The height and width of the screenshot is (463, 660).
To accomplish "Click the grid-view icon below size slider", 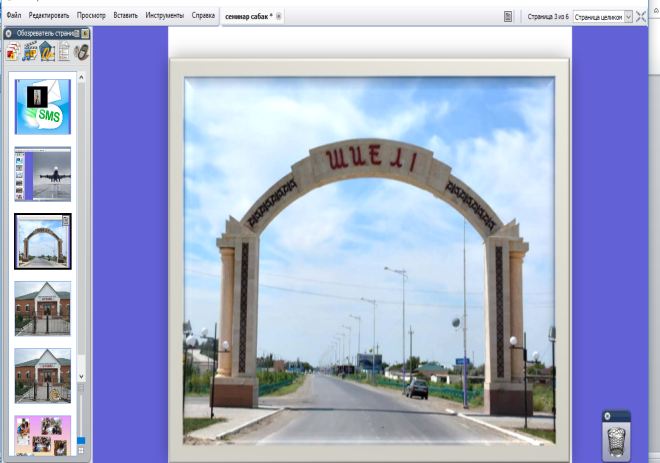I will [x=81, y=450].
